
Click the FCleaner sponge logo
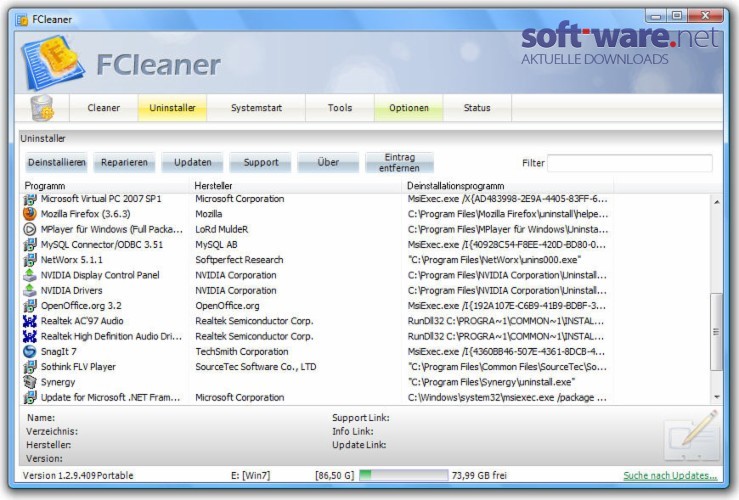(53, 63)
